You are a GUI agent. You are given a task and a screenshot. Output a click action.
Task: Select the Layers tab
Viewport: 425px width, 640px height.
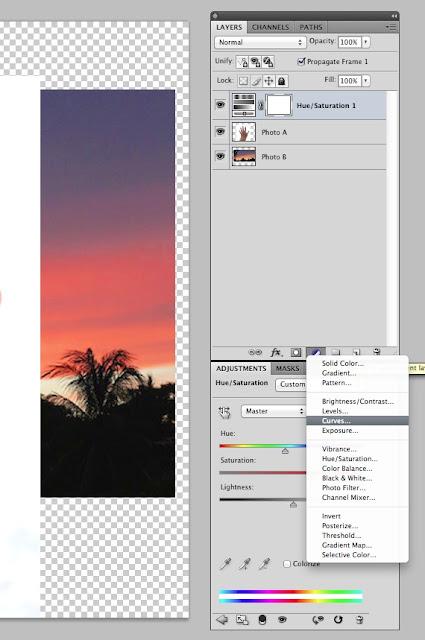point(229,27)
